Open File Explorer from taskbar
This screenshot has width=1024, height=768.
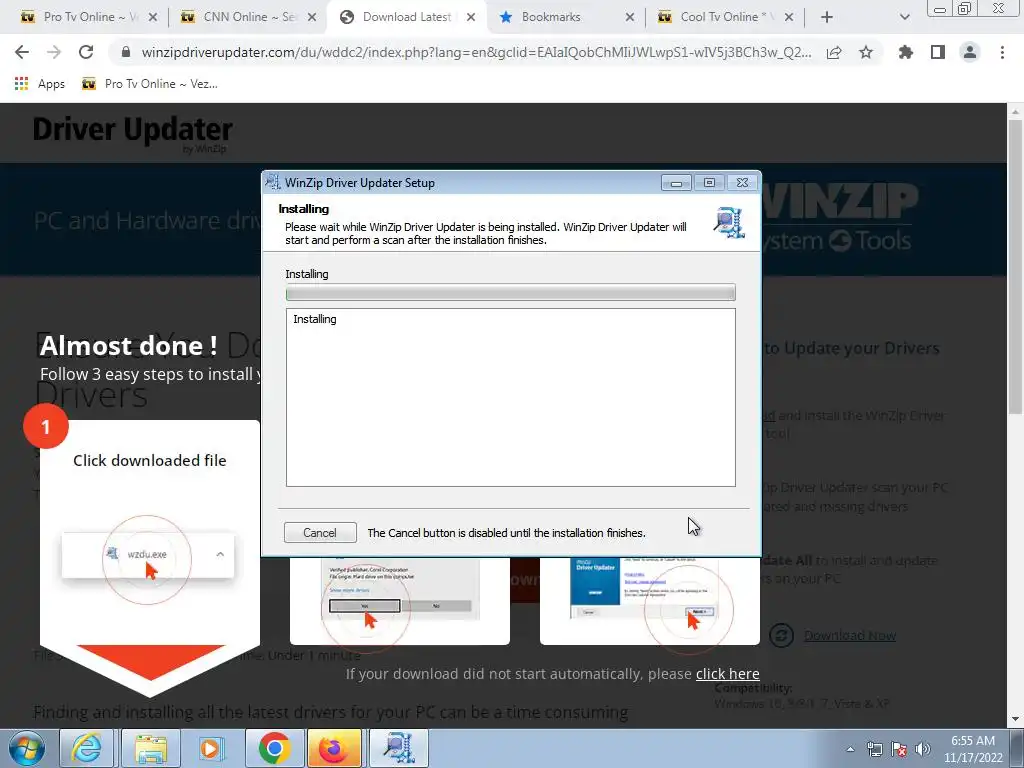click(150, 748)
